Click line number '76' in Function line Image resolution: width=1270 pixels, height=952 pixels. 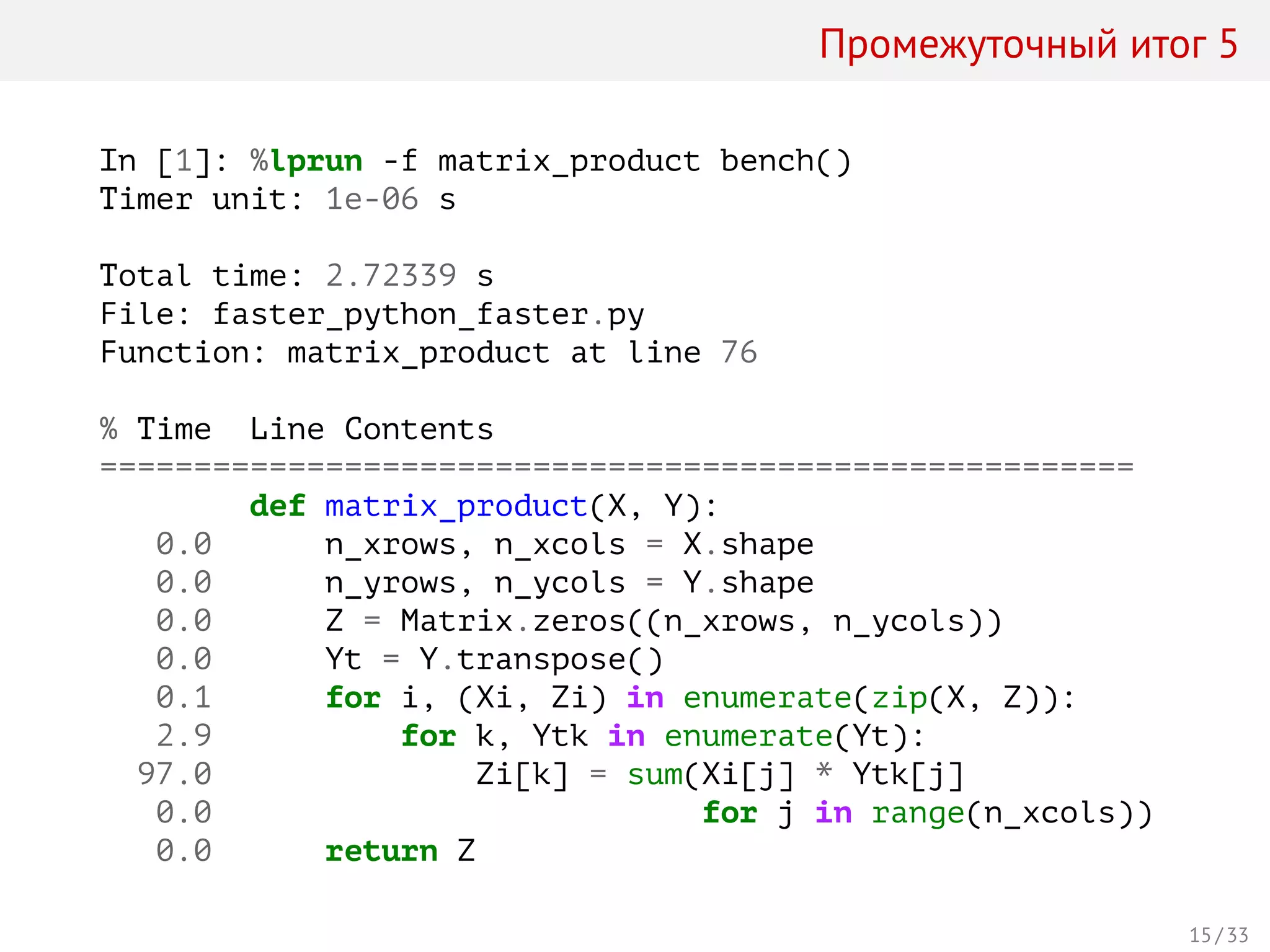tap(739, 352)
